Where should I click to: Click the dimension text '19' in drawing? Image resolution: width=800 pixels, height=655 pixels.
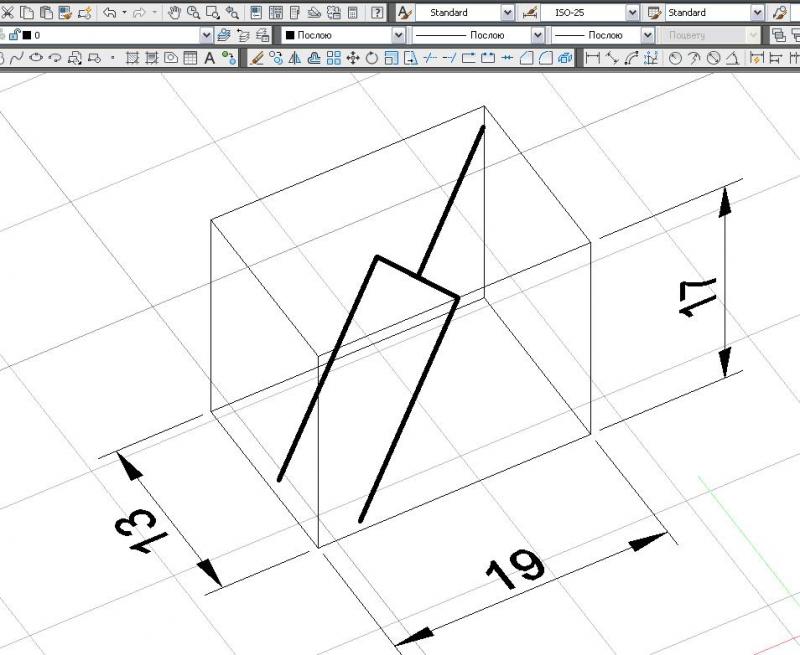pos(515,570)
